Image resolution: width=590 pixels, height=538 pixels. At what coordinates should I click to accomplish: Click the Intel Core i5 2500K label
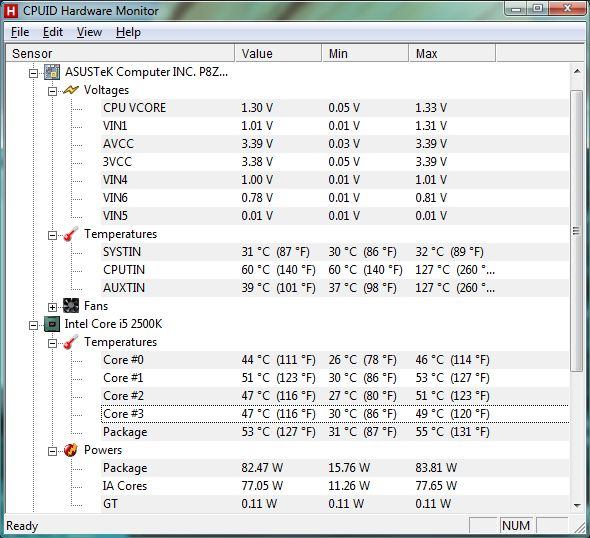[x=113, y=324]
